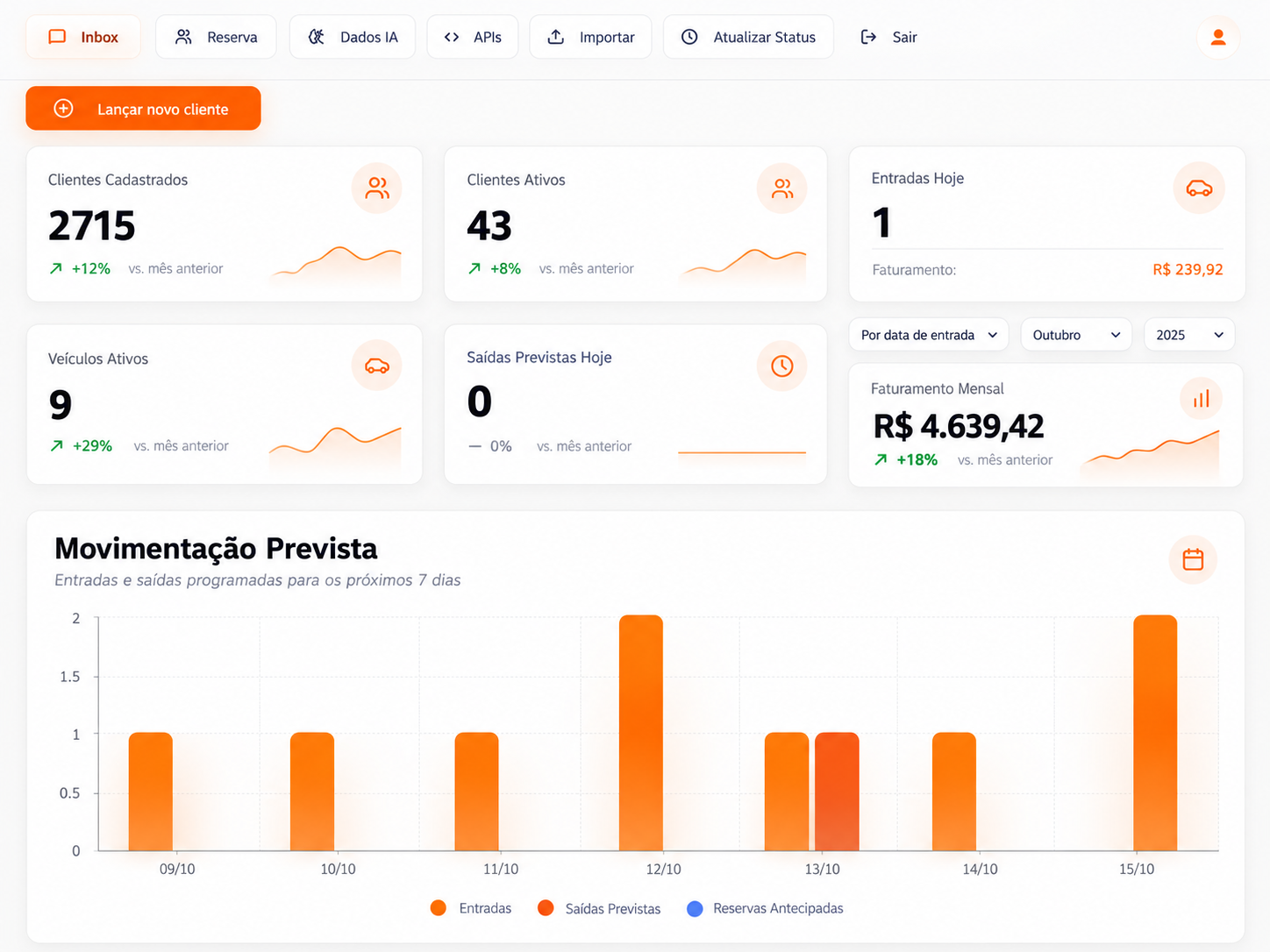Image resolution: width=1270 pixels, height=952 pixels.
Task: Click the calendar icon in Movimentação Prevista
Action: (1193, 559)
